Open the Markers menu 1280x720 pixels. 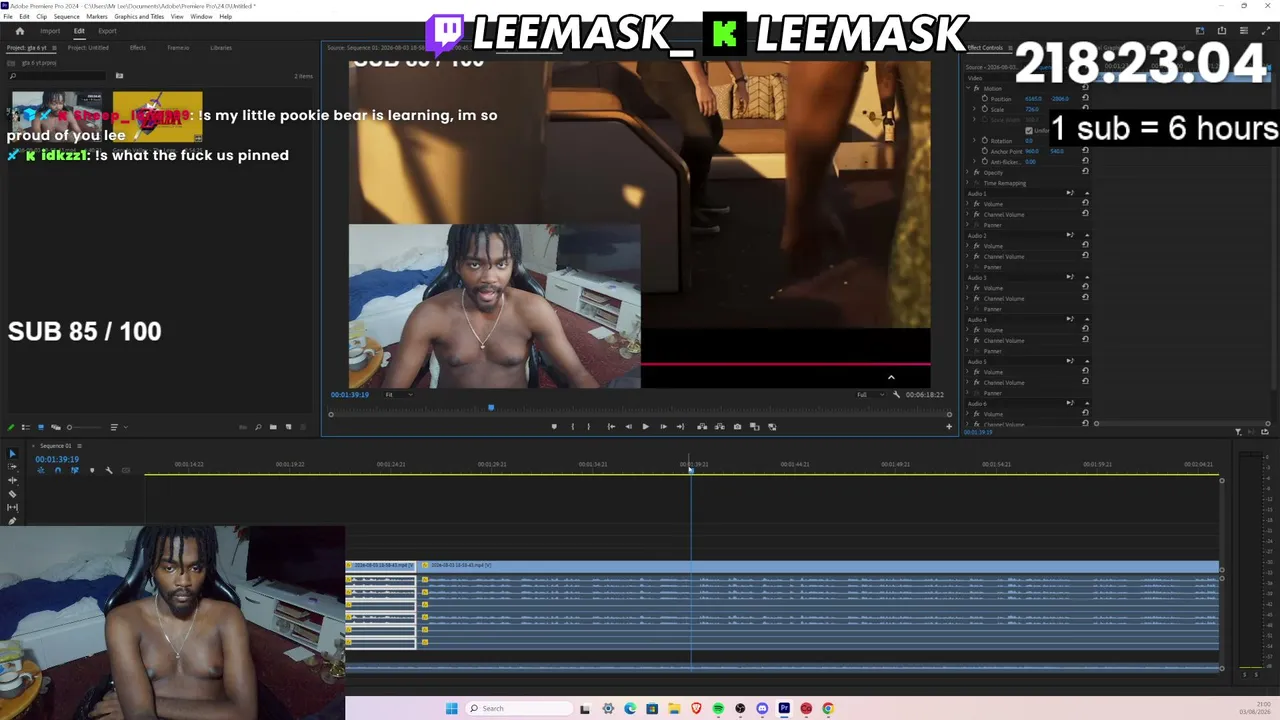pyautogui.click(x=97, y=17)
